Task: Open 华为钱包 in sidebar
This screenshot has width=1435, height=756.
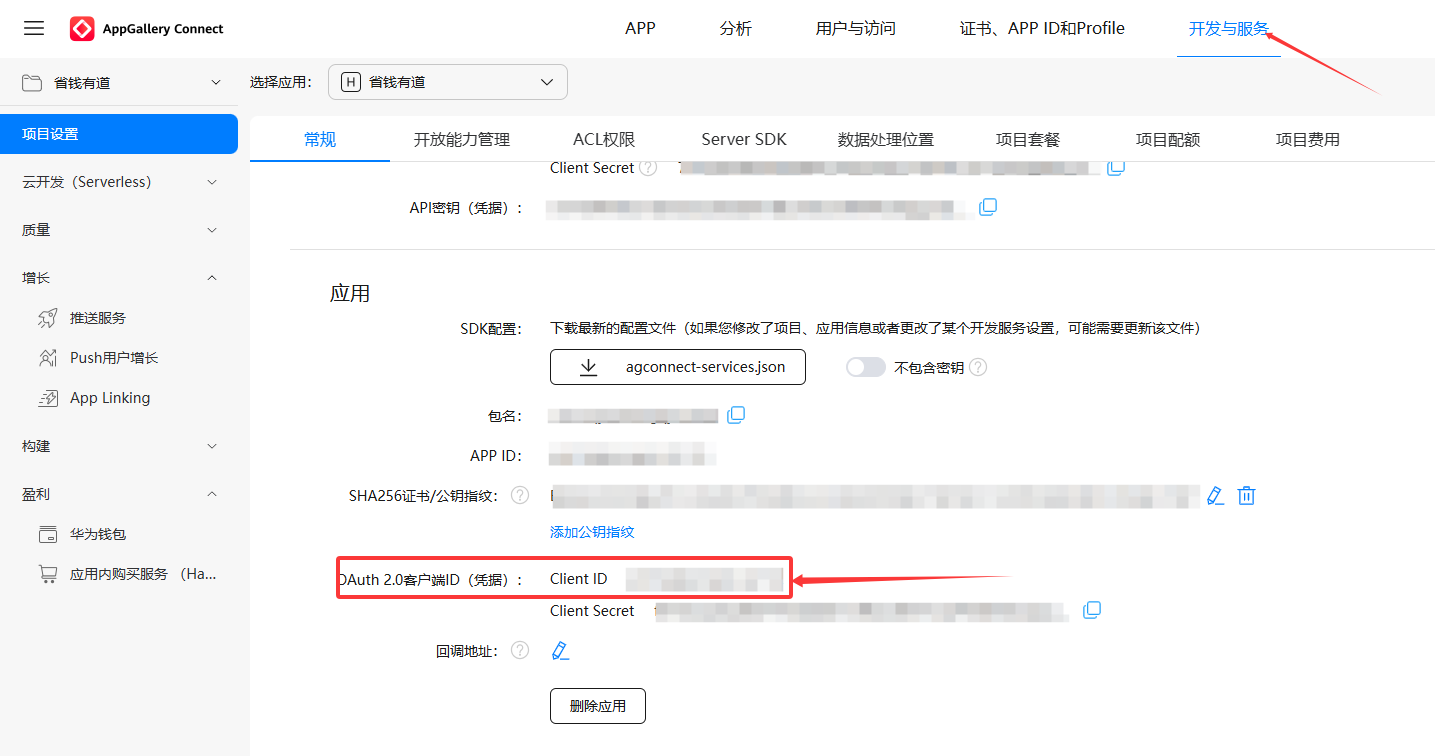Action: (98, 534)
